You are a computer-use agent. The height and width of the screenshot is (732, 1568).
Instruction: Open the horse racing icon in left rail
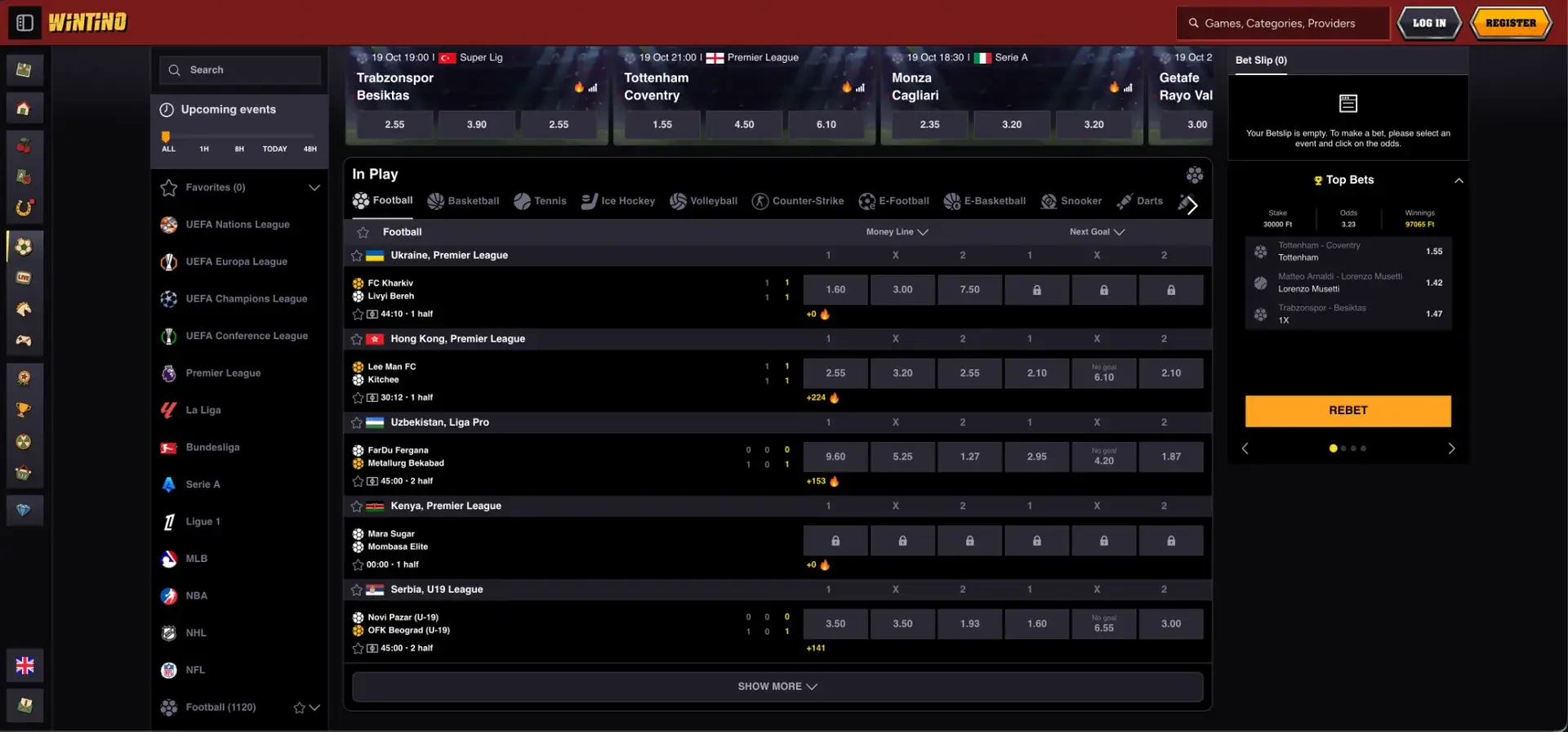click(x=24, y=309)
